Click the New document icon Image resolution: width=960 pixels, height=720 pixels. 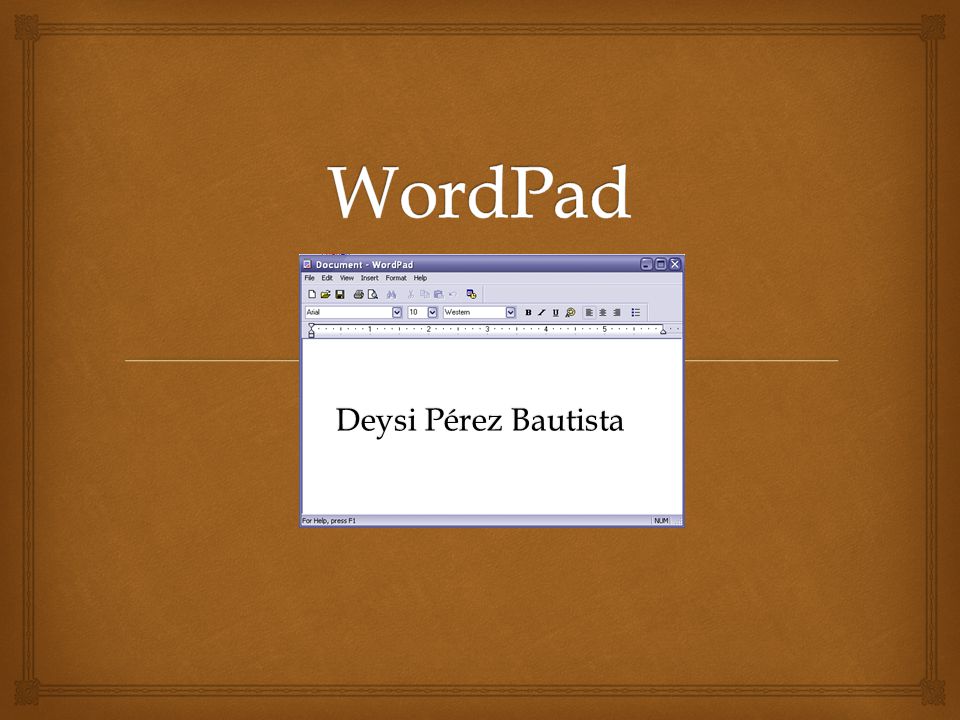pos(312,294)
